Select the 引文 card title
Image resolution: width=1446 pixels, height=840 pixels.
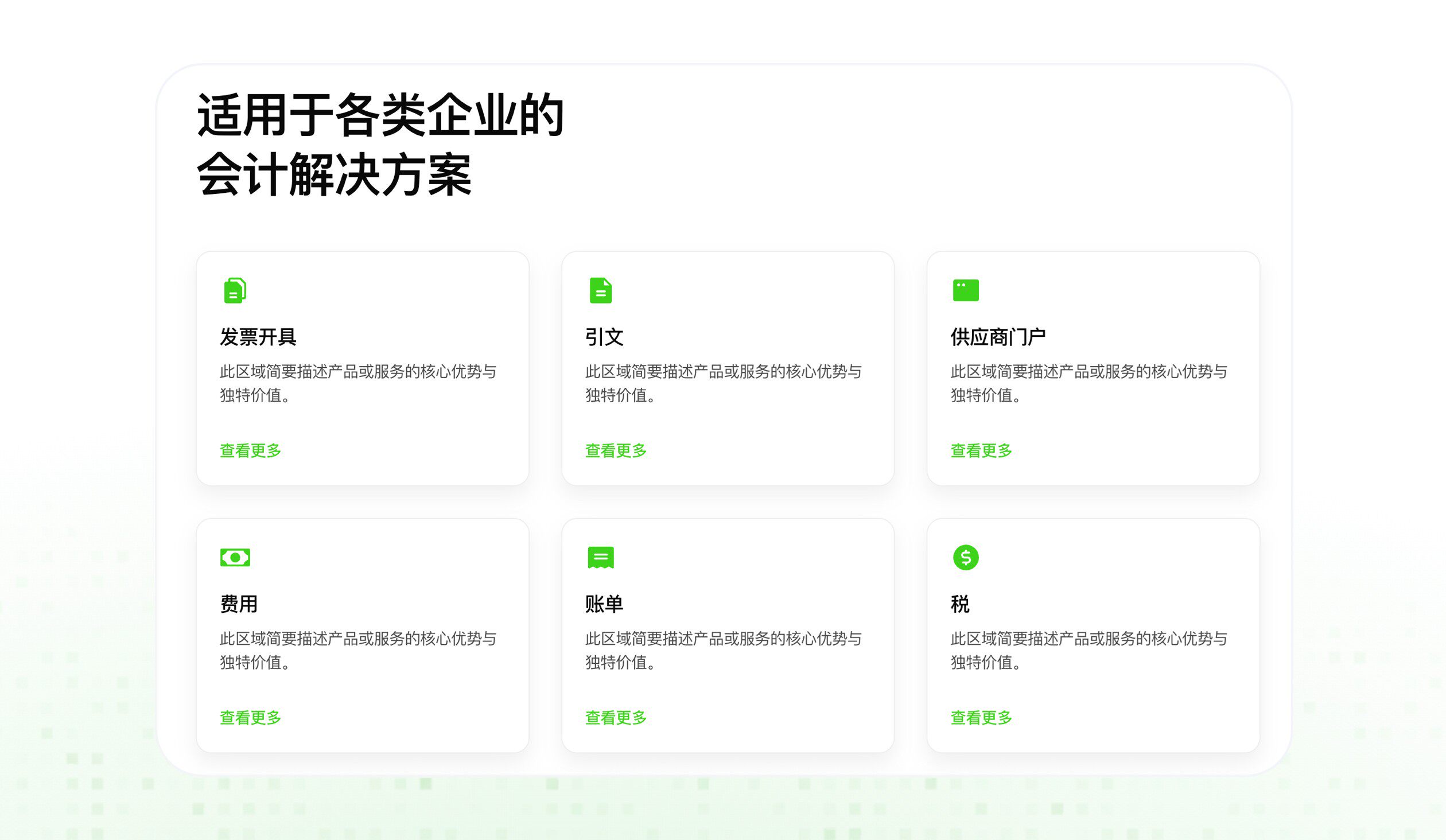(604, 337)
